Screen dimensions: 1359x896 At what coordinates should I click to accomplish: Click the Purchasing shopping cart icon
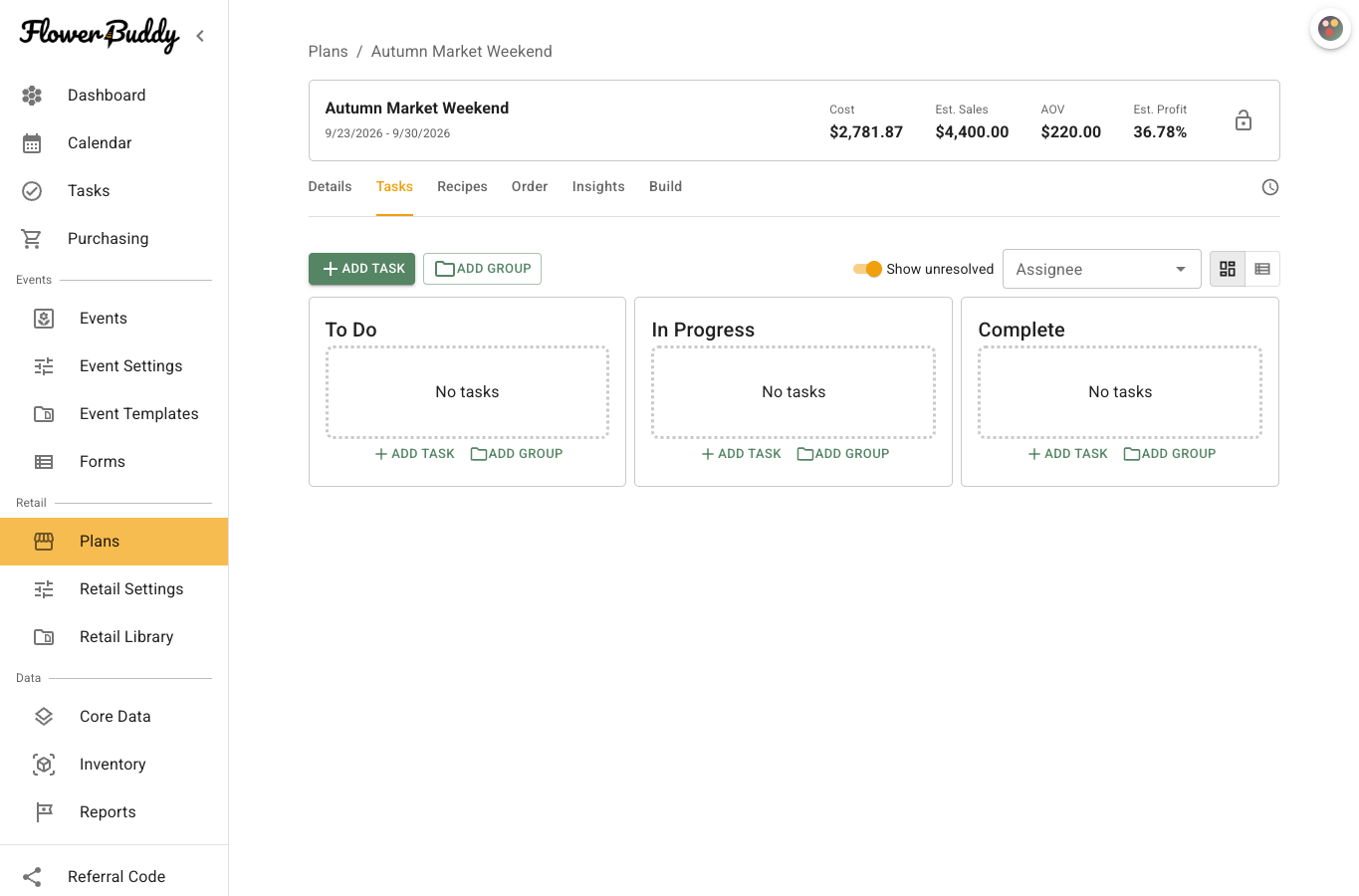pos(32,239)
